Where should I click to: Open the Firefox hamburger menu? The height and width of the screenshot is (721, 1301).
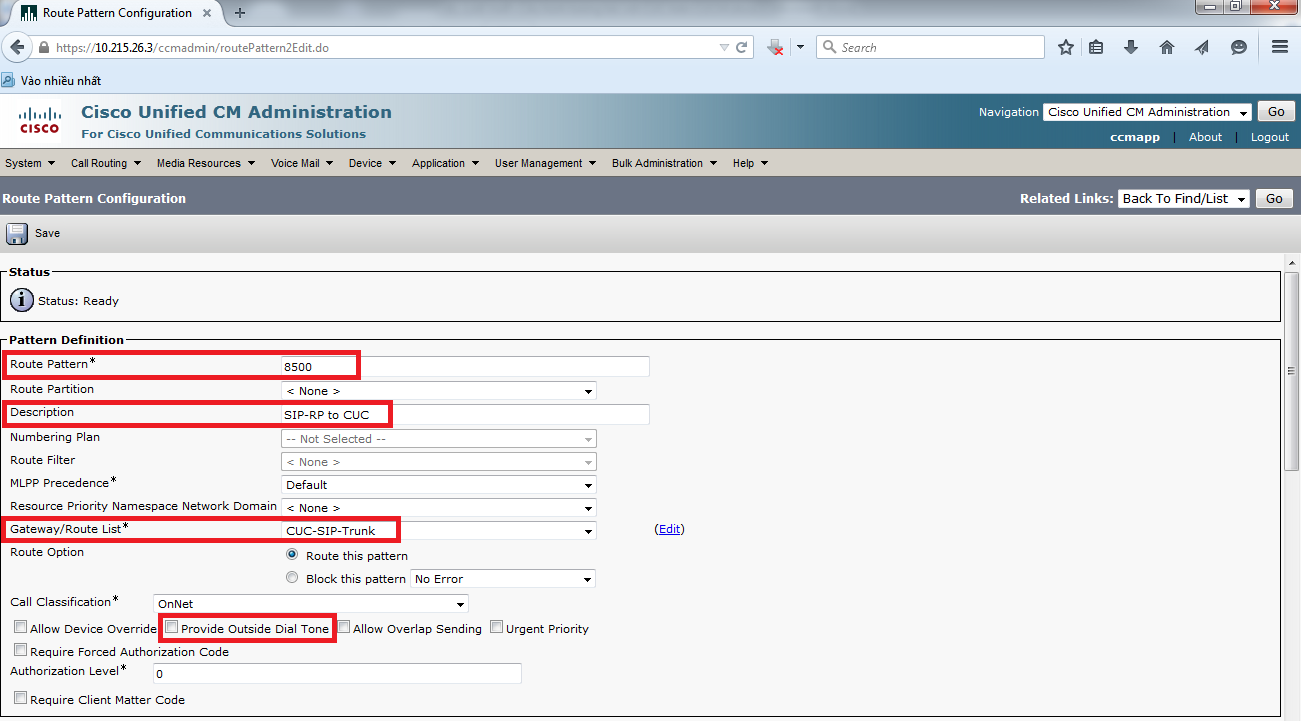click(x=1279, y=47)
